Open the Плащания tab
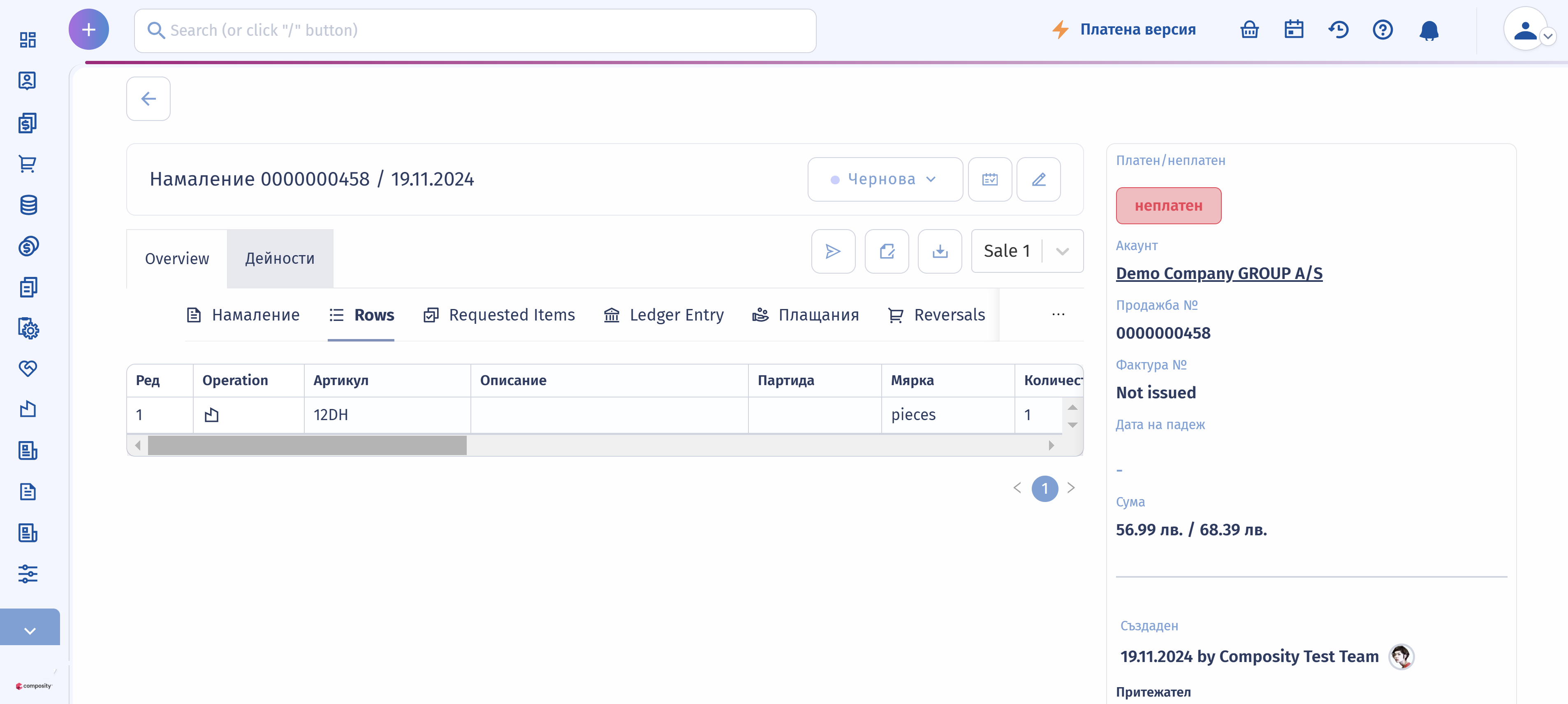 click(x=806, y=315)
